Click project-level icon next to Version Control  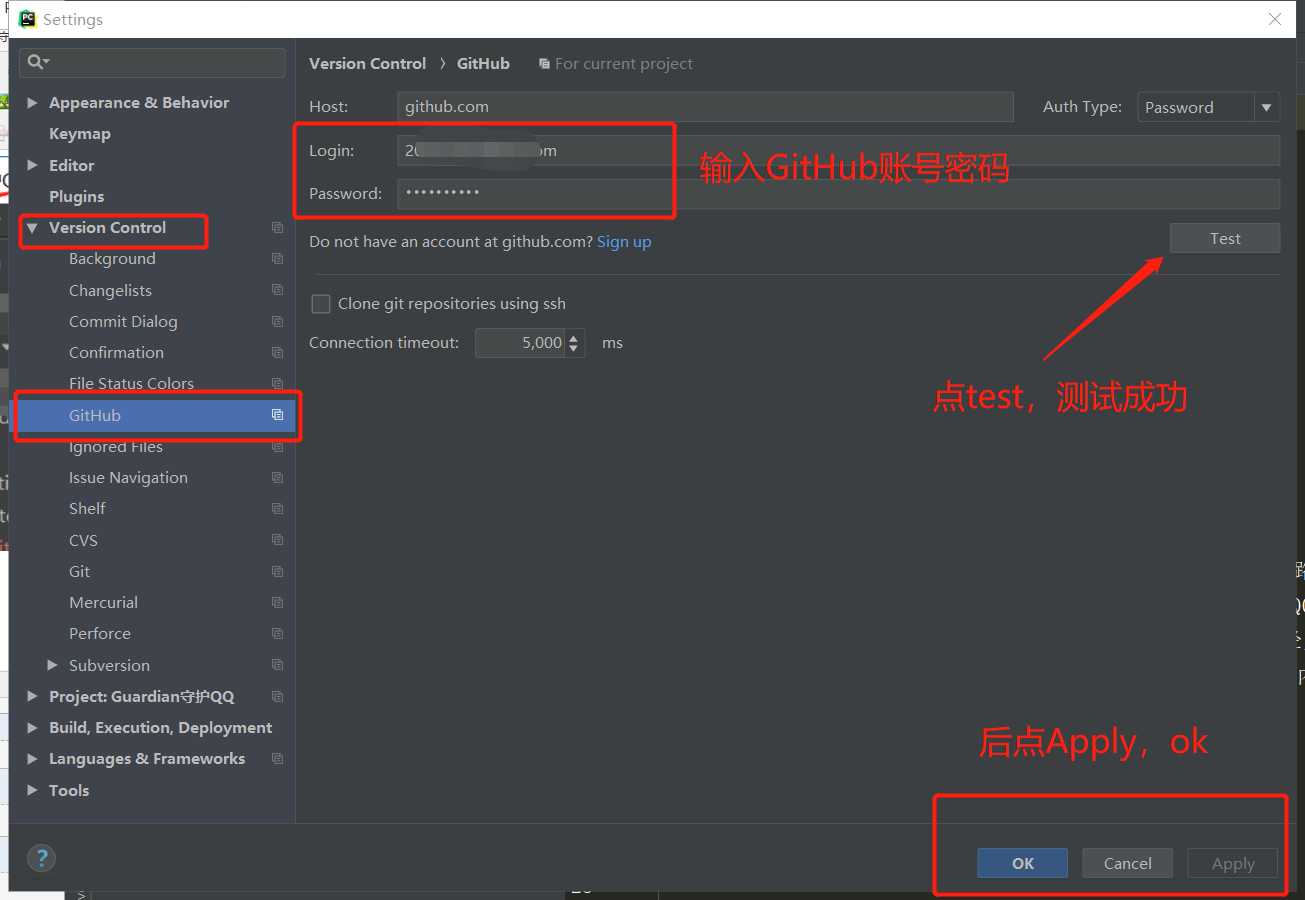[x=277, y=228]
